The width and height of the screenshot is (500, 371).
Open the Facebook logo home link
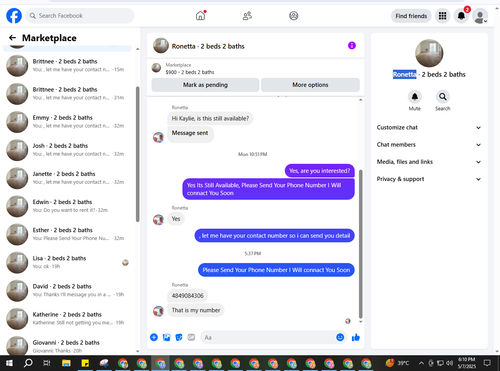point(14,16)
